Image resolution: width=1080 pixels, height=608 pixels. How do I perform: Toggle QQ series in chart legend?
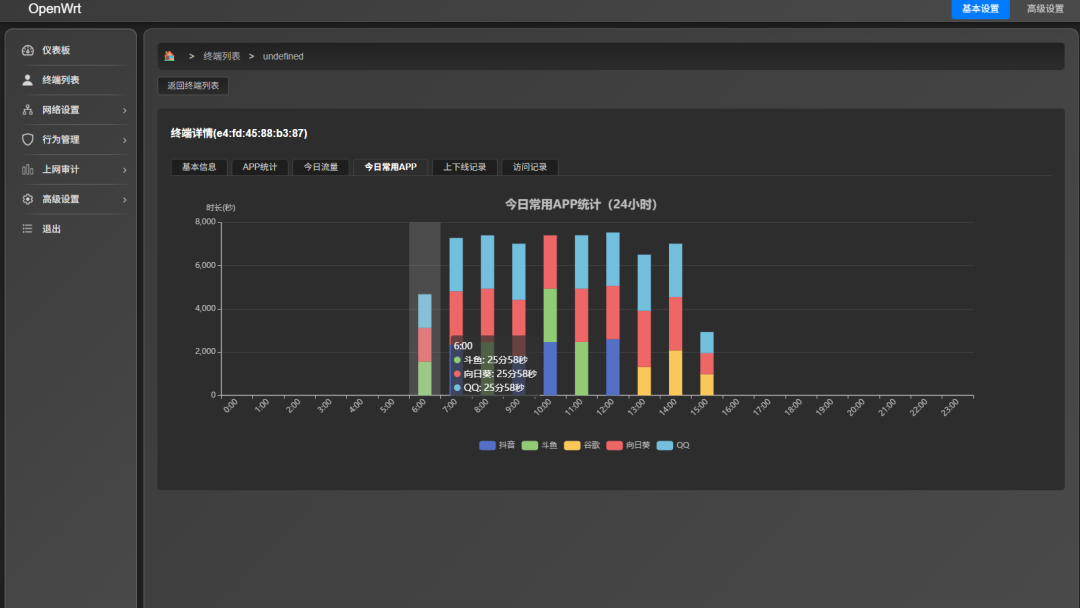pyautogui.click(x=673, y=445)
